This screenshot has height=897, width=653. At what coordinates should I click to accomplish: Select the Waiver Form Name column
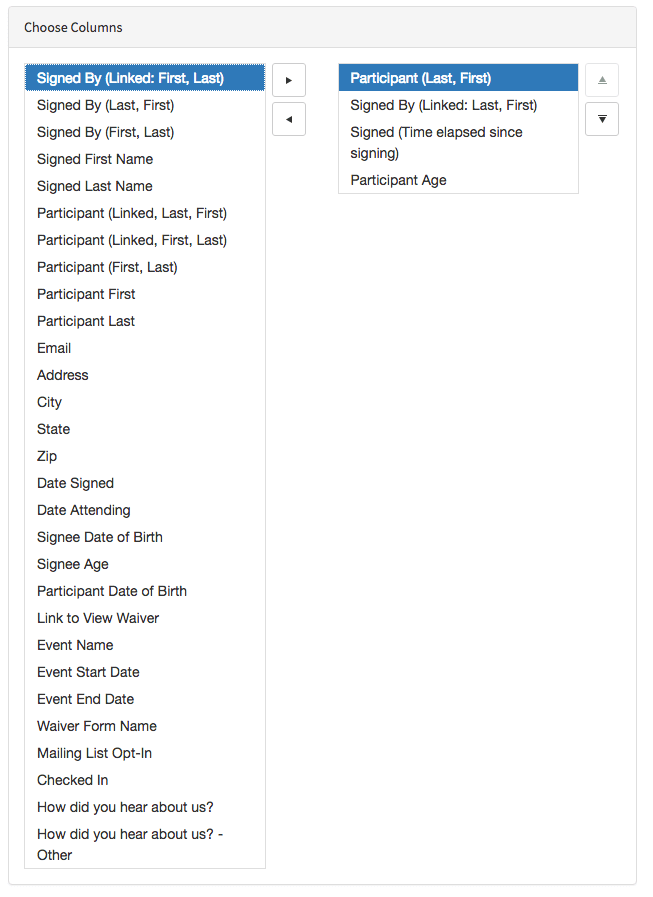click(x=96, y=726)
